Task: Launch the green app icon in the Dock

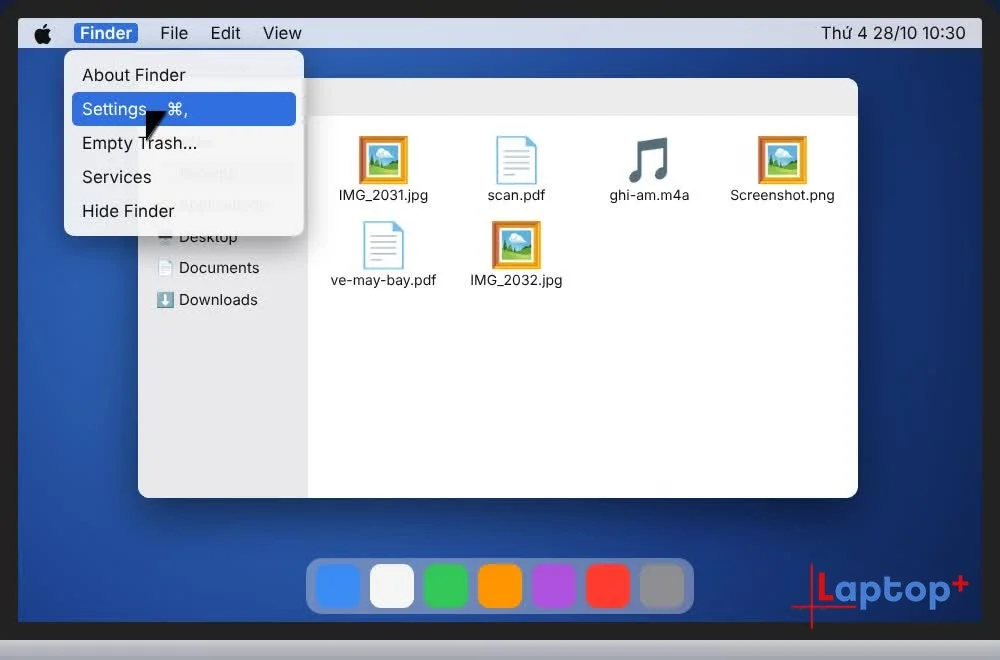Action: click(x=446, y=585)
